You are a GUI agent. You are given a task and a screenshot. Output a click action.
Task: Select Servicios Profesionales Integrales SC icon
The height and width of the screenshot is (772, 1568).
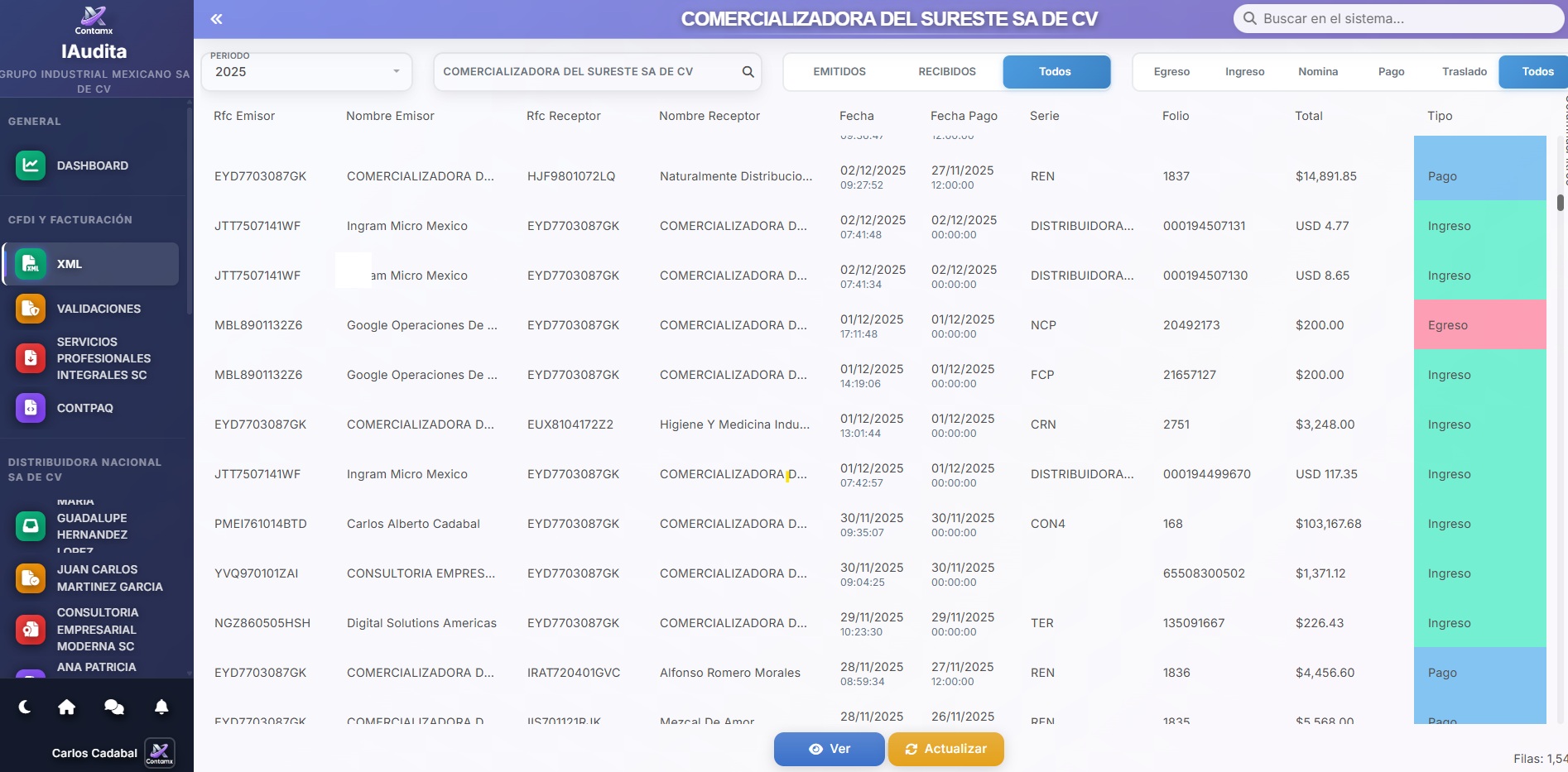pyautogui.click(x=30, y=358)
